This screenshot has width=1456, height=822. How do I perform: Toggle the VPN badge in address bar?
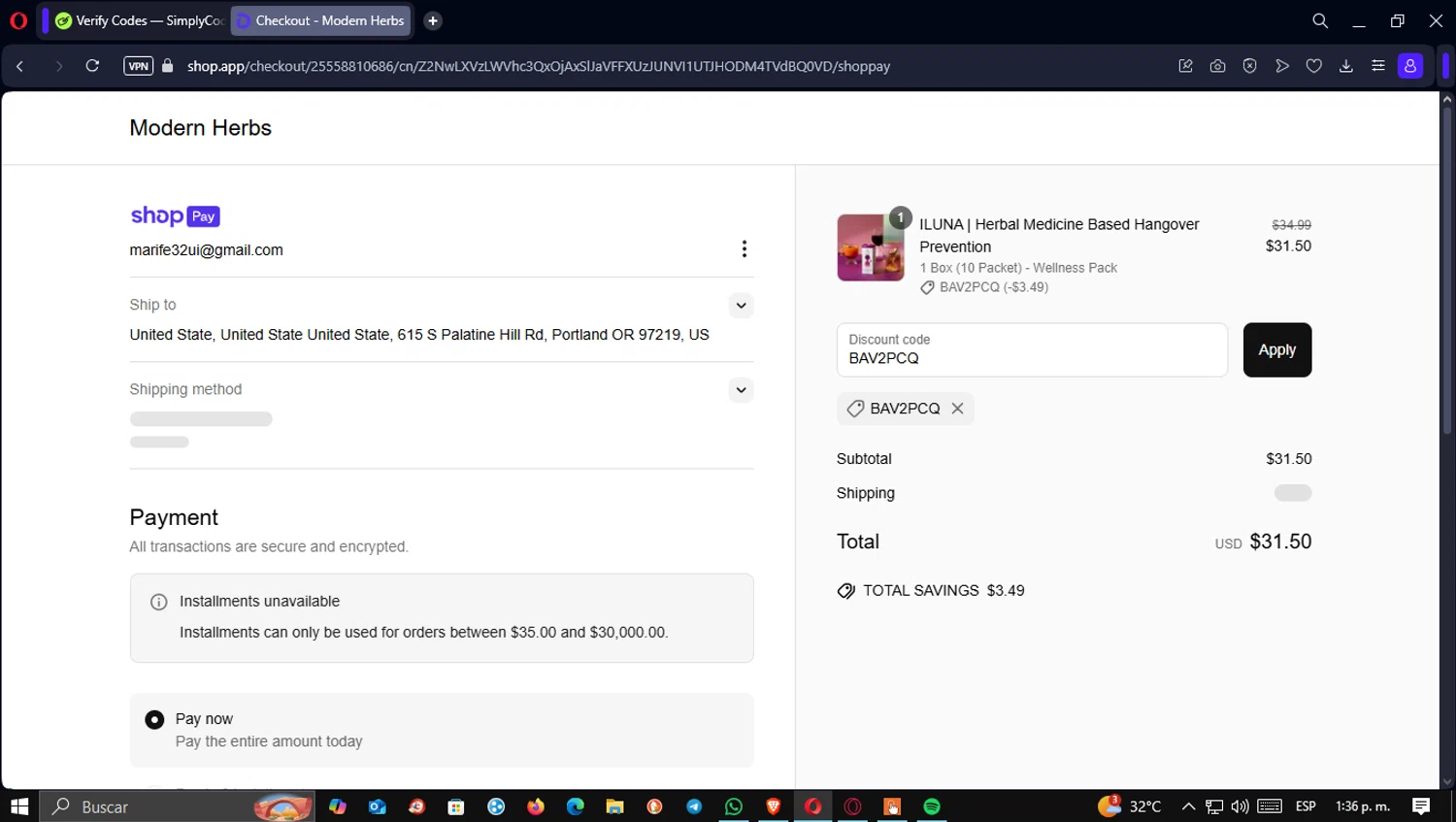[x=138, y=66]
